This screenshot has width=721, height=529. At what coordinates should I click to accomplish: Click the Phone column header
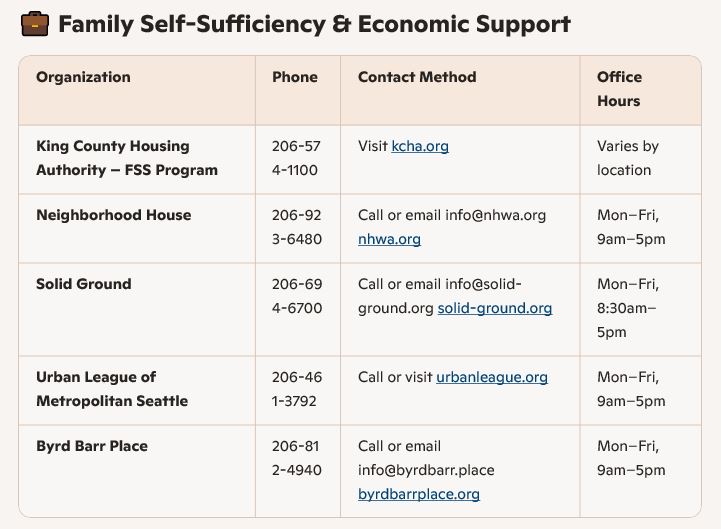click(295, 77)
